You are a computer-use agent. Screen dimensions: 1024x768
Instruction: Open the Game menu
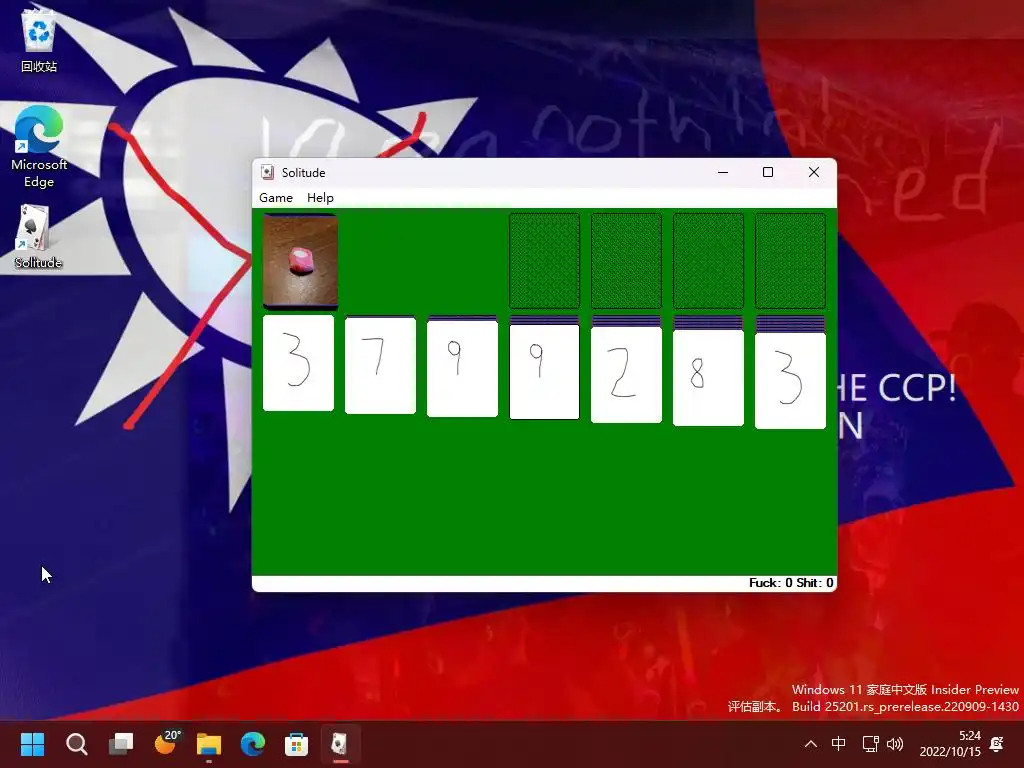click(276, 197)
